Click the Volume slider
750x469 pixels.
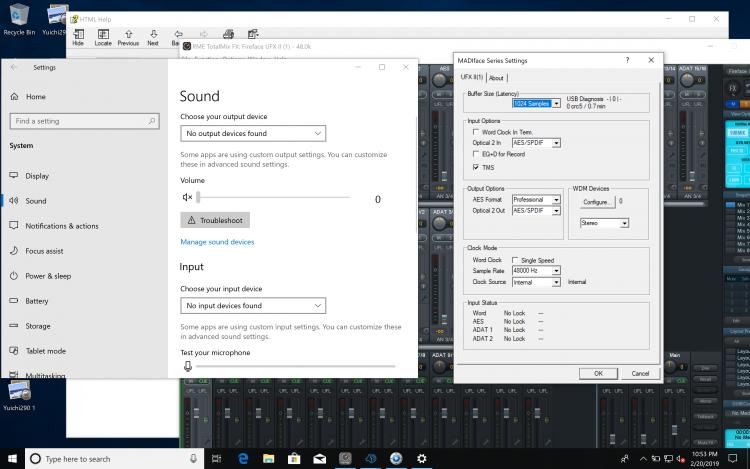[274, 197]
